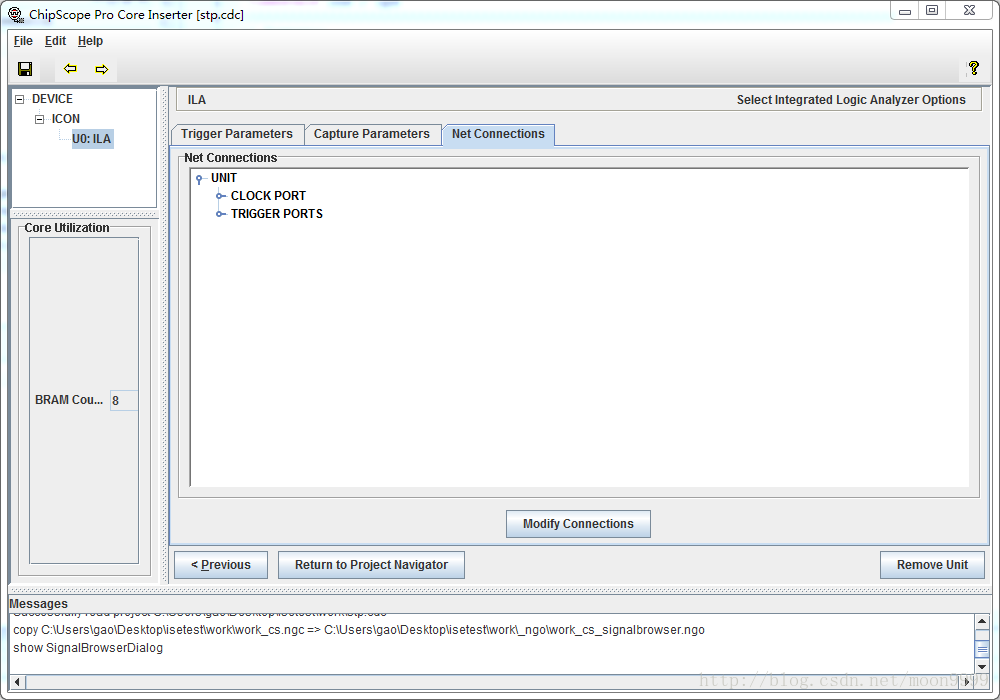The width and height of the screenshot is (1000, 700).
Task: Maximize the ChipScope window
Action: pyautogui.click(x=932, y=11)
